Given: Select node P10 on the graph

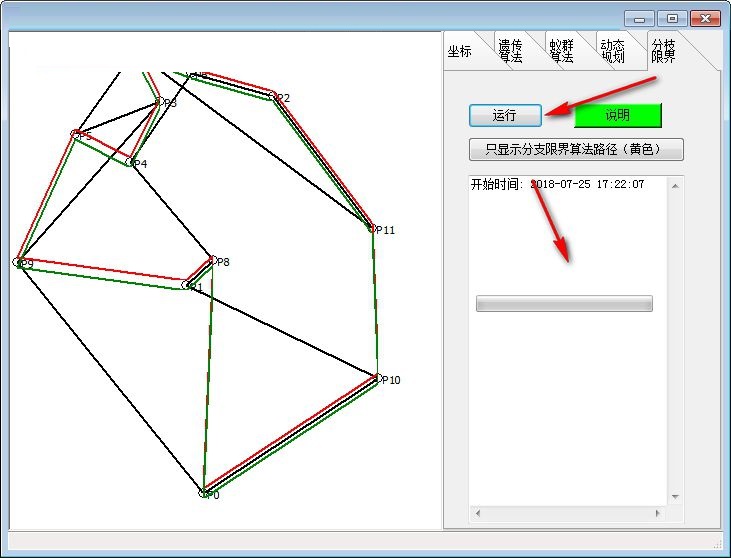Looking at the screenshot, I should (378, 378).
